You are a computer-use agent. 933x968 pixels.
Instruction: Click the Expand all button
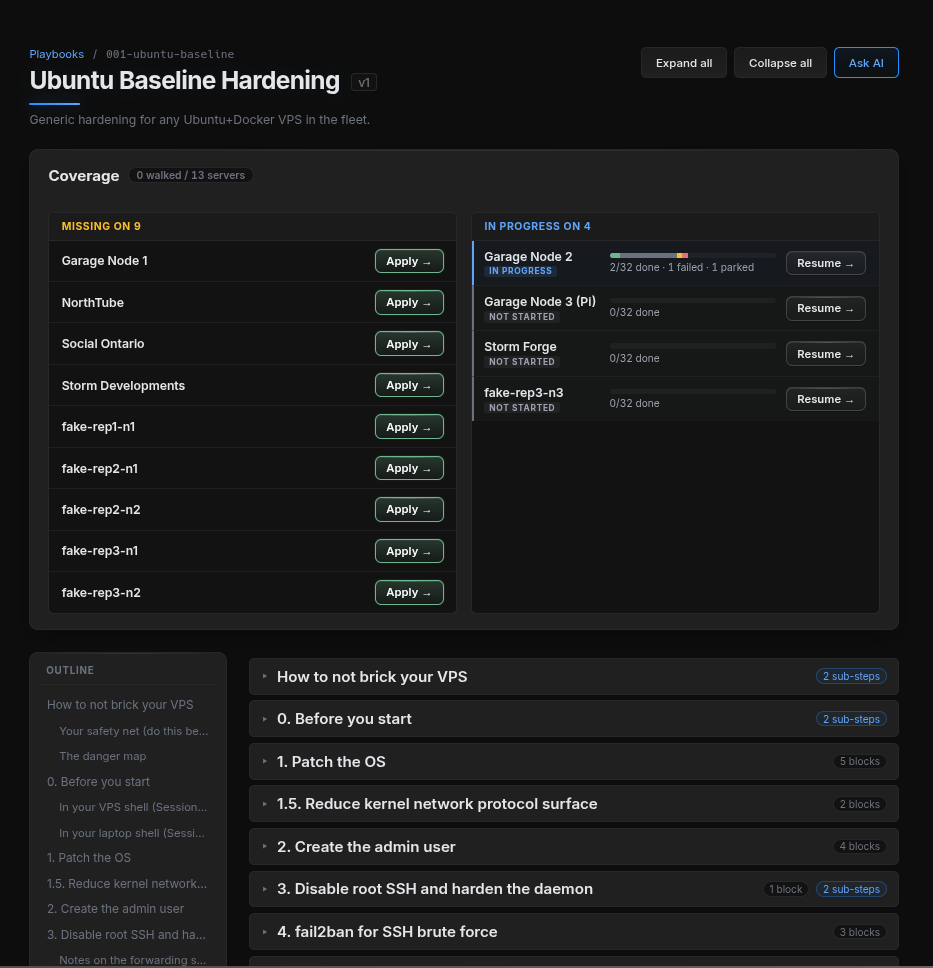point(684,63)
